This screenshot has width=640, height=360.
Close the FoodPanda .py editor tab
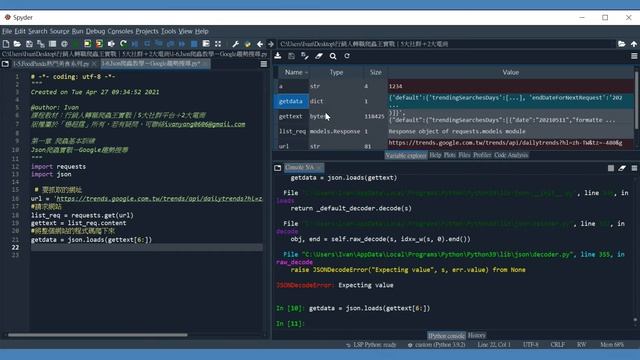94,64
